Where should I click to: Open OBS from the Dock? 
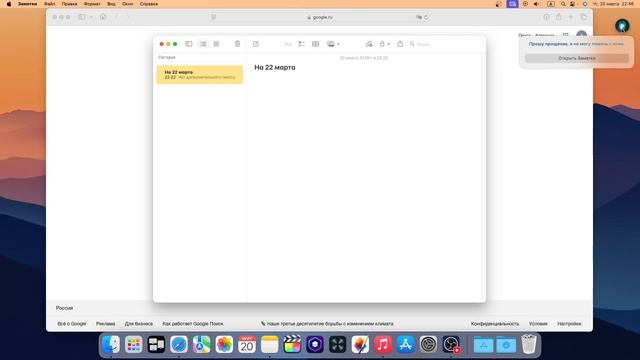tap(451, 344)
